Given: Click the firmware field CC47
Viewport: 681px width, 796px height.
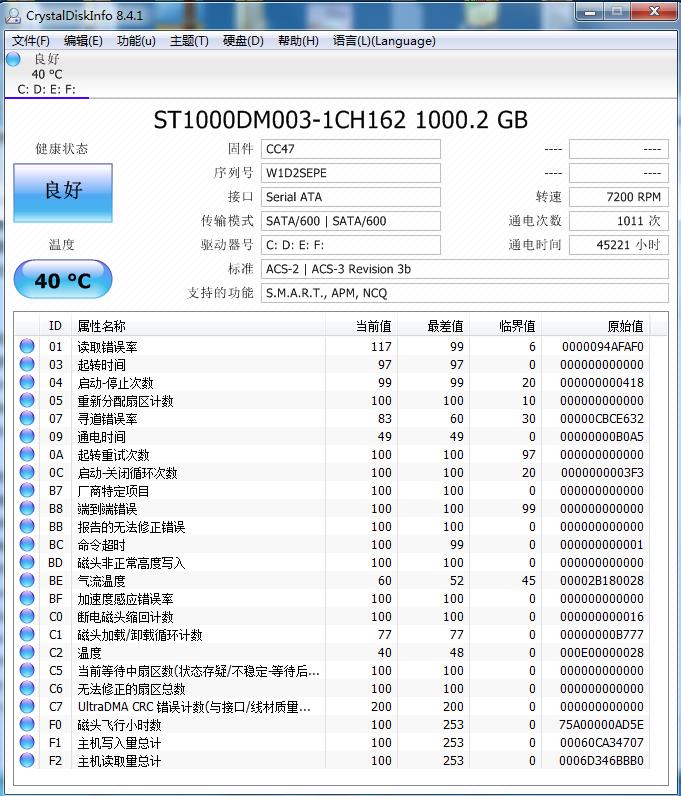Looking at the screenshot, I should [350, 149].
